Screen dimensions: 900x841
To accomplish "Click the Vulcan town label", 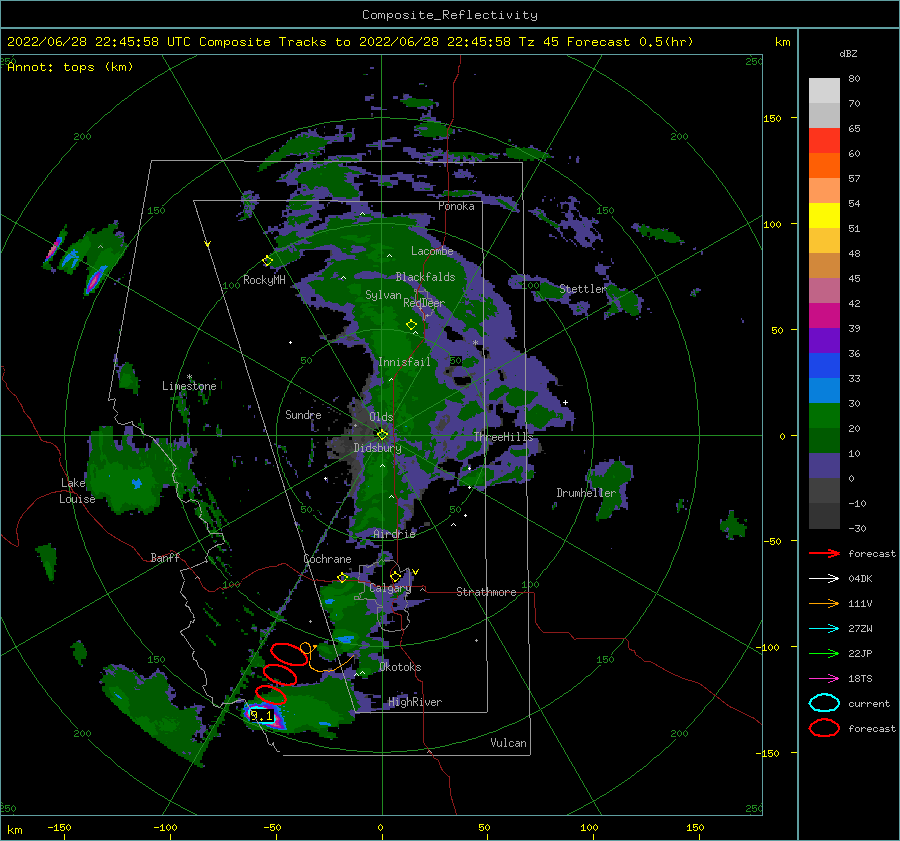I will (508, 743).
